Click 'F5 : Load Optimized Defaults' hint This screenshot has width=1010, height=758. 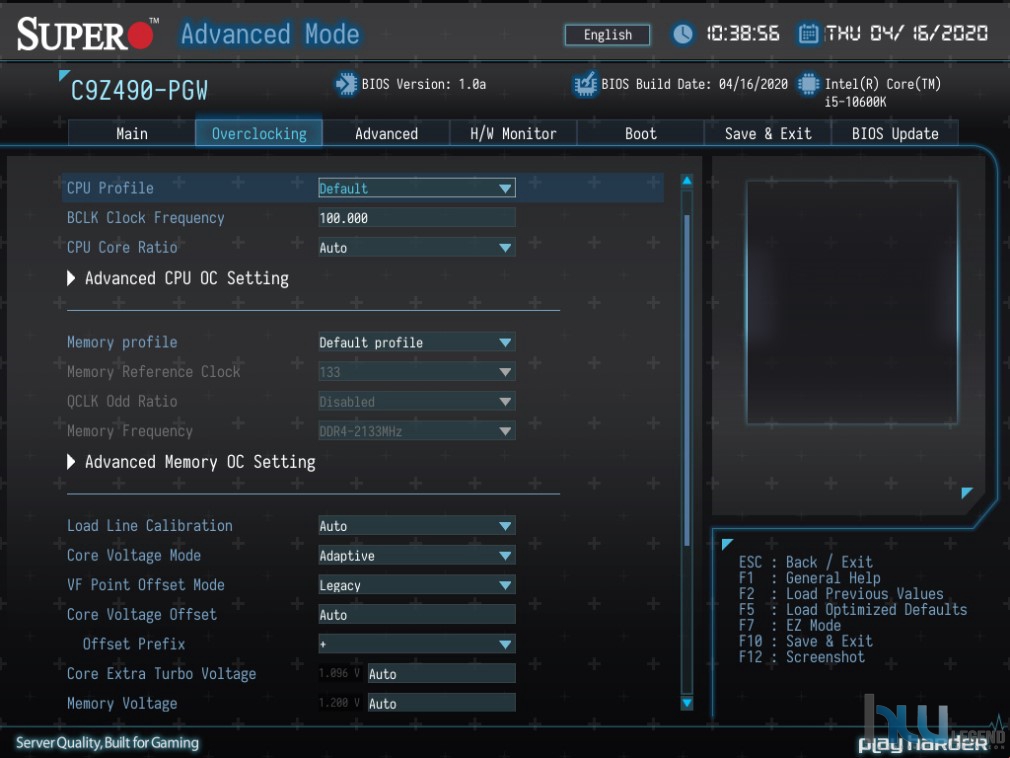click(853, 609)
